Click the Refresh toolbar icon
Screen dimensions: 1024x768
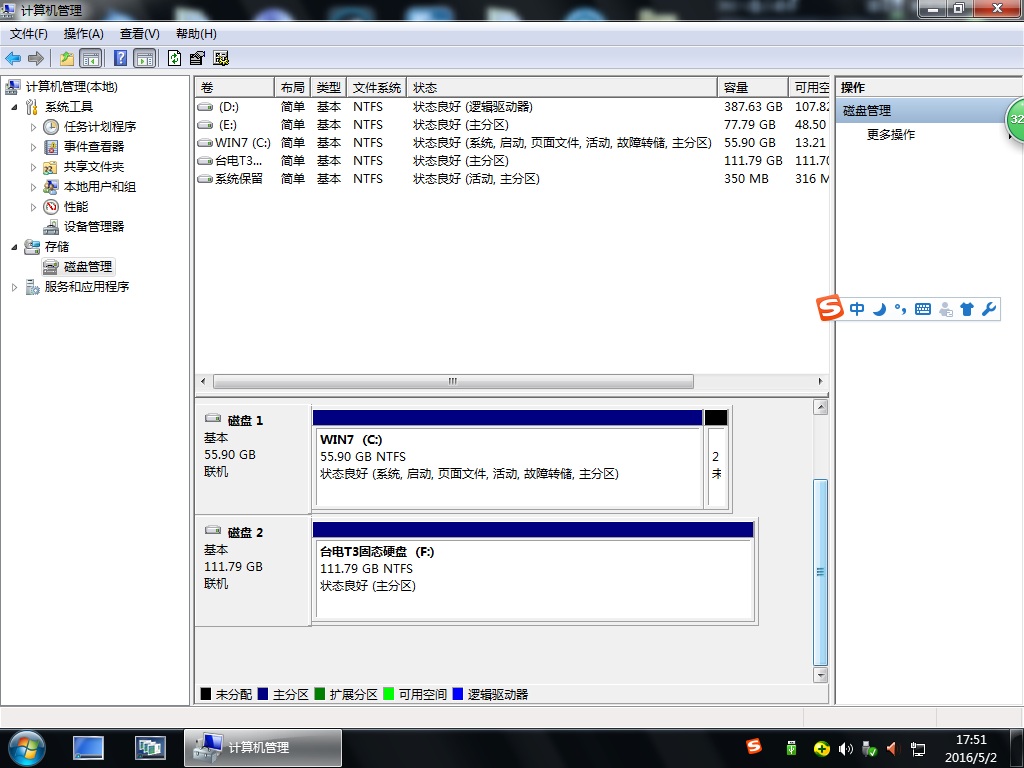[x=174, y=58]
